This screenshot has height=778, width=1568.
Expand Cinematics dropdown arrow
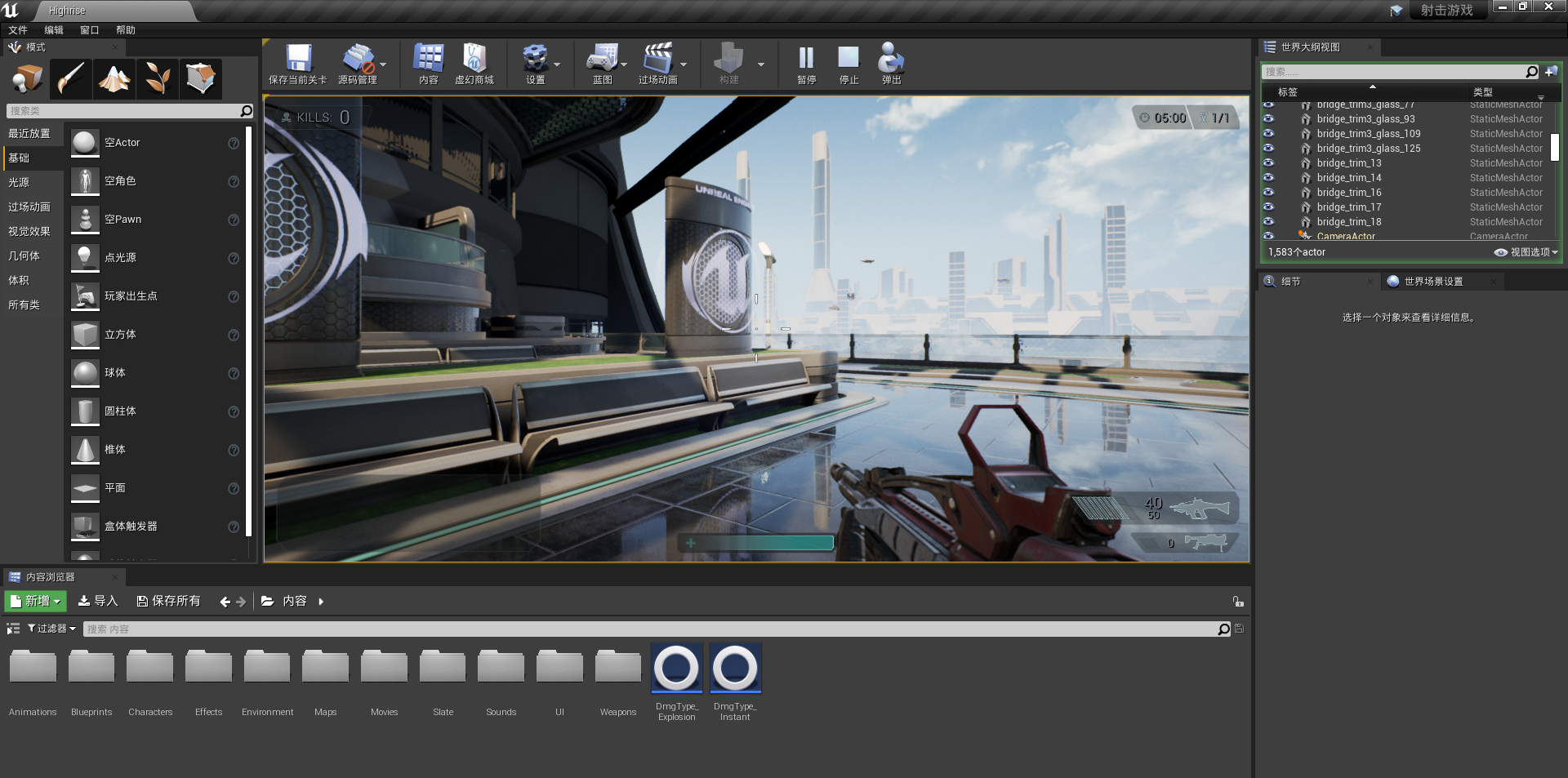(x=684, y=64)
